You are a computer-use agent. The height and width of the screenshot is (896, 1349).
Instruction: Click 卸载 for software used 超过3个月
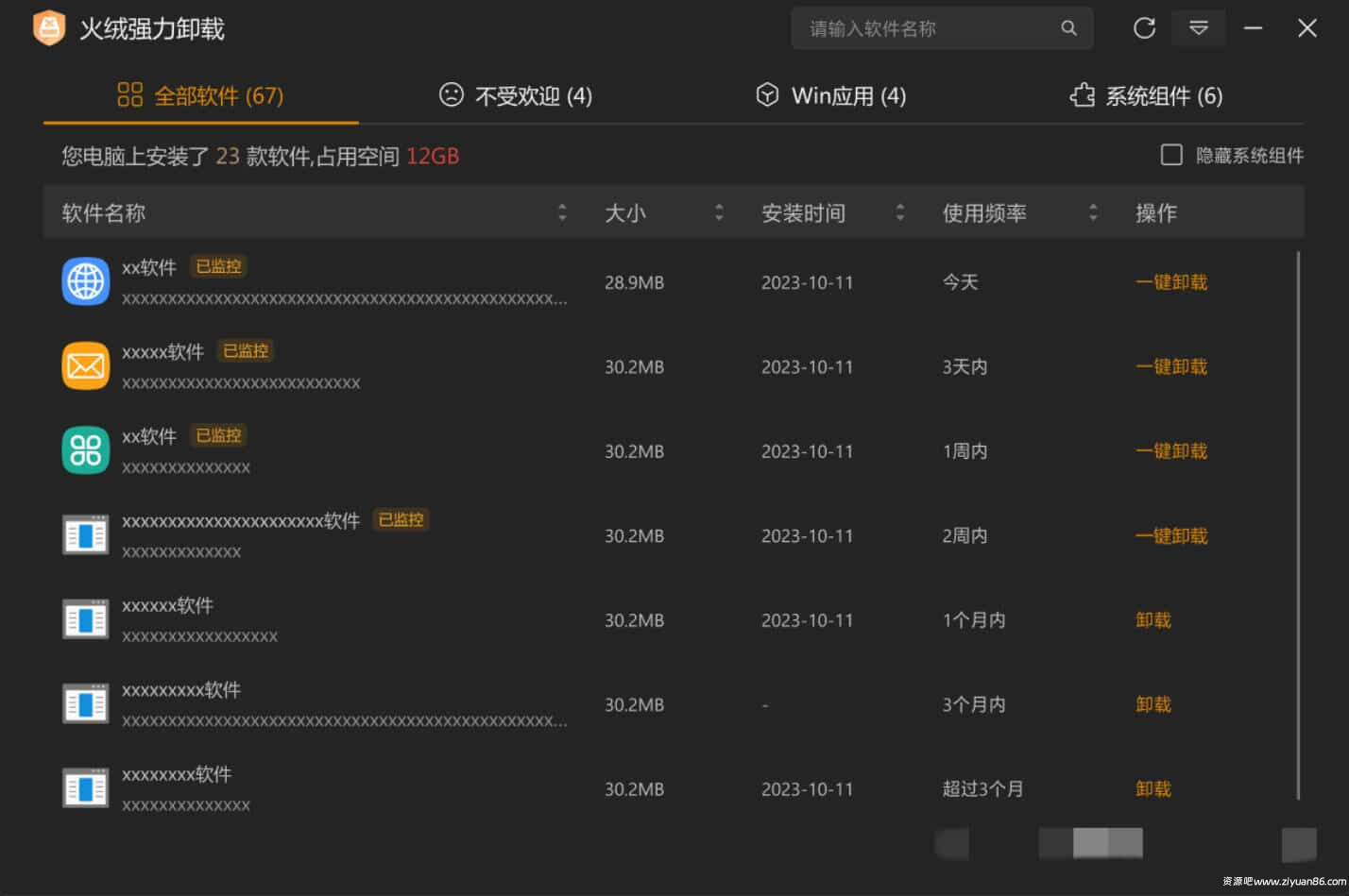1153,789
